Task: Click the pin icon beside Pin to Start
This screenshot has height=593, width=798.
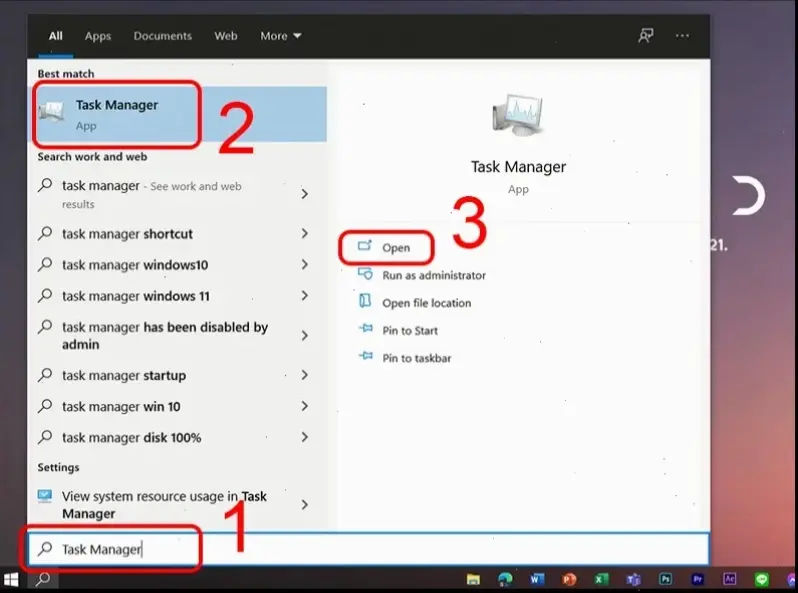Action: coord(365,329)
